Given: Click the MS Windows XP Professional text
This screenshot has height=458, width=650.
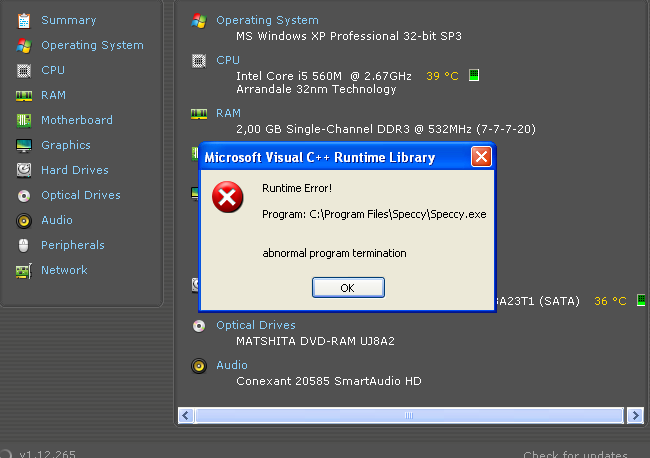Looking at the screenshot, I should pyautogui.click(x=349, y=36).
